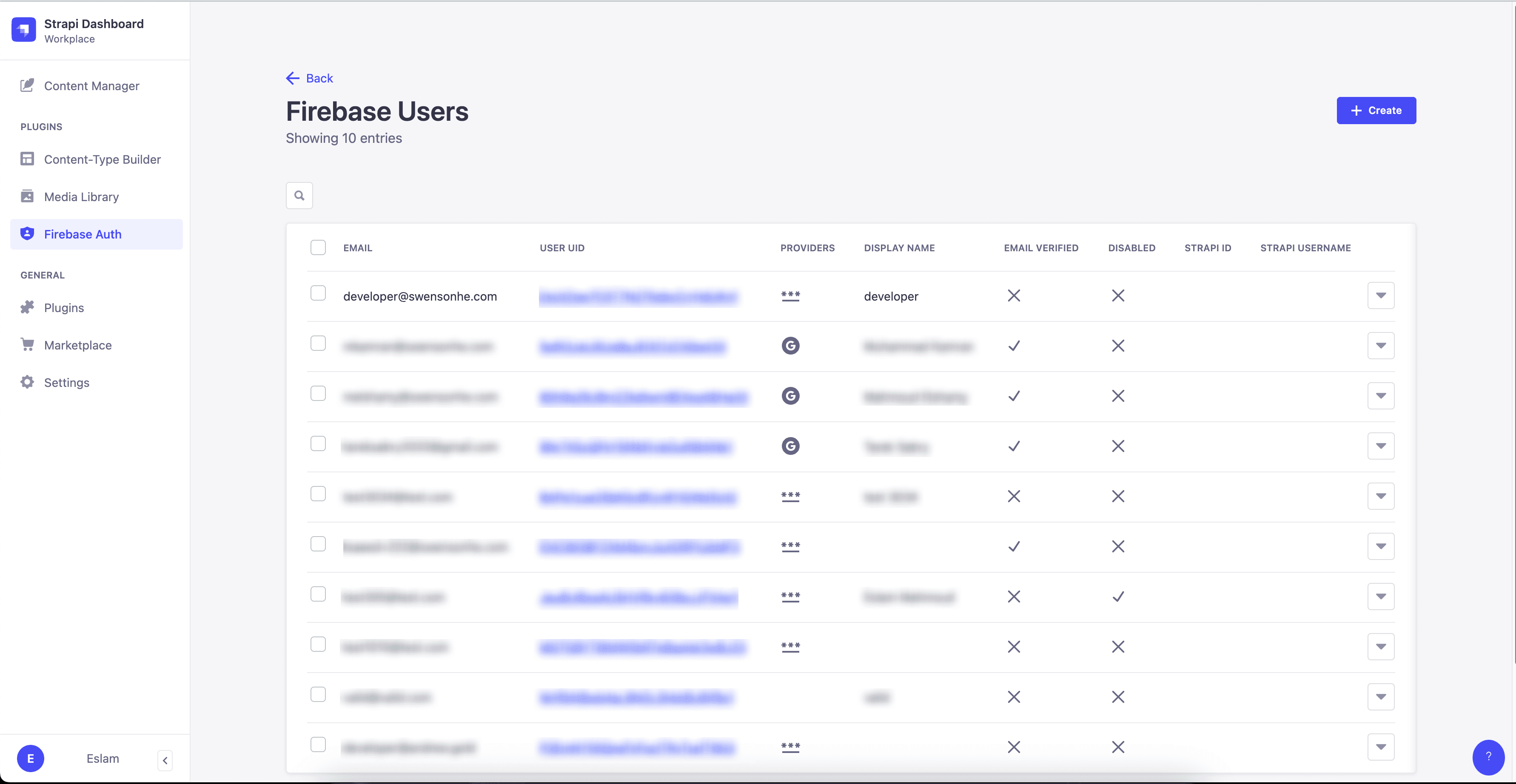The height and width of the screenshot is (784, 1516).
Task: Check the third user row checkbox
Action: (318, 393)
